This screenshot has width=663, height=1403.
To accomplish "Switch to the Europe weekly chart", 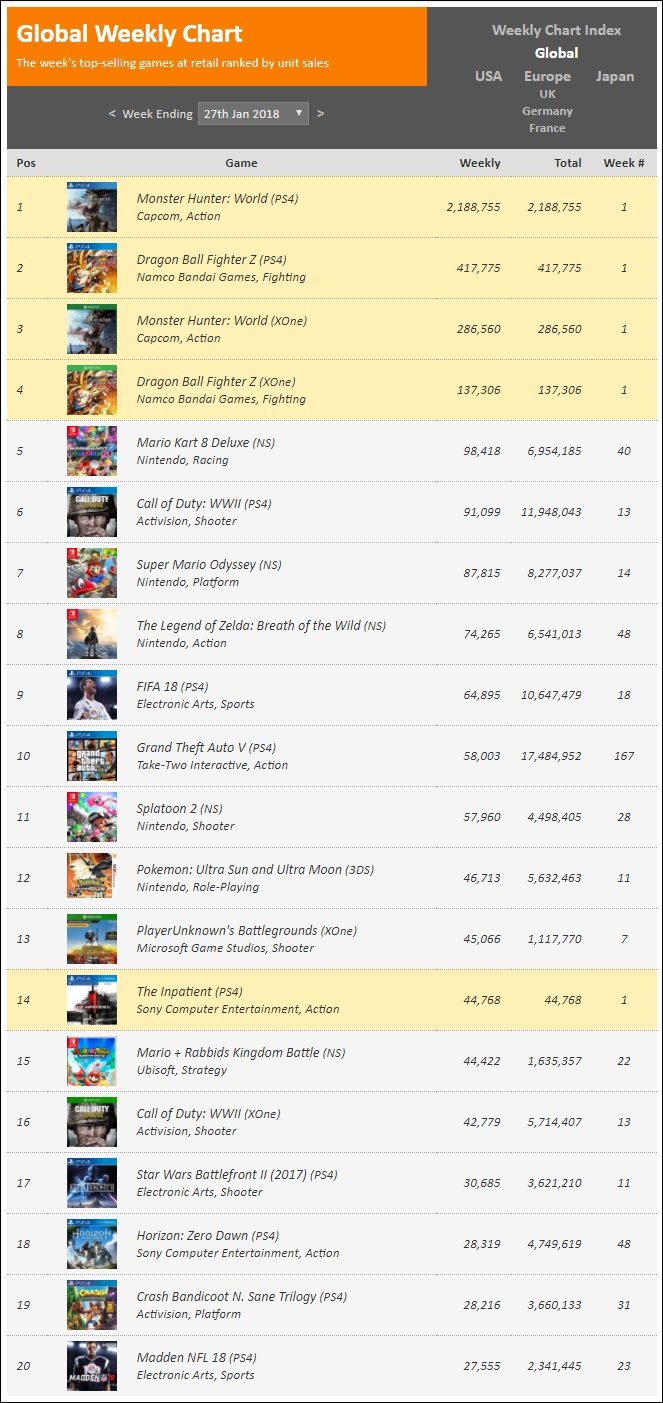I will [547, 76].
